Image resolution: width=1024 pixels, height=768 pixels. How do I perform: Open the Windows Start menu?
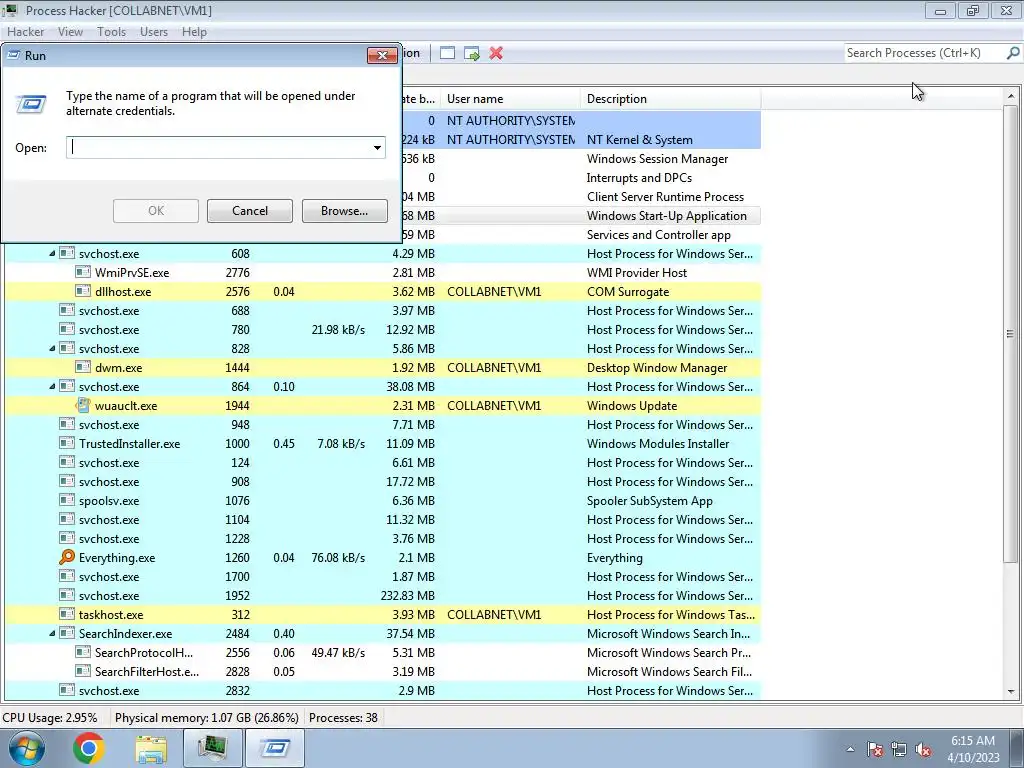tap(26, 748)
